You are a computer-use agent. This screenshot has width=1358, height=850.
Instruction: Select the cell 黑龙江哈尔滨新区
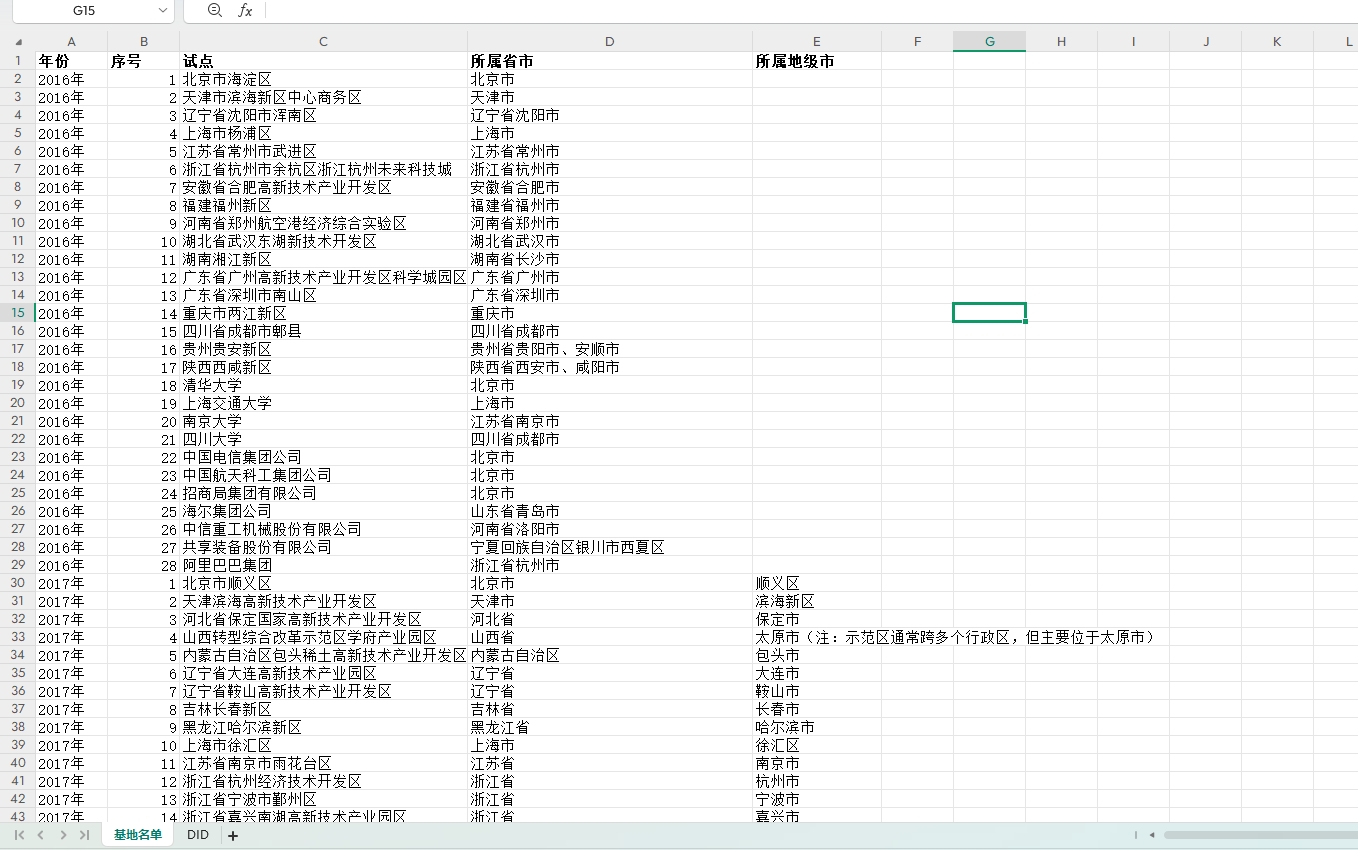point(324,727)
